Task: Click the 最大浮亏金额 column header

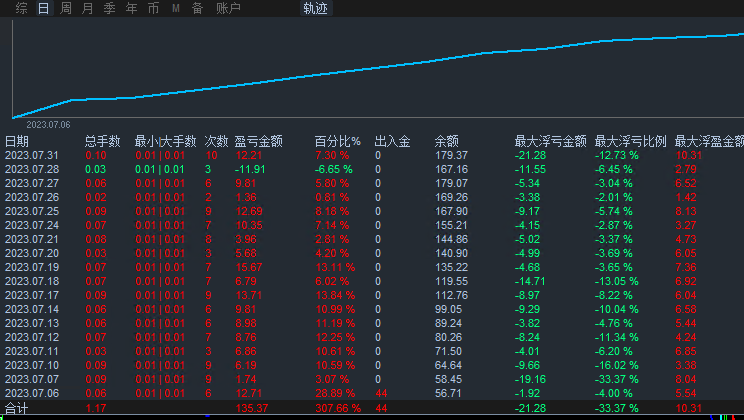Action: point(550,141)
